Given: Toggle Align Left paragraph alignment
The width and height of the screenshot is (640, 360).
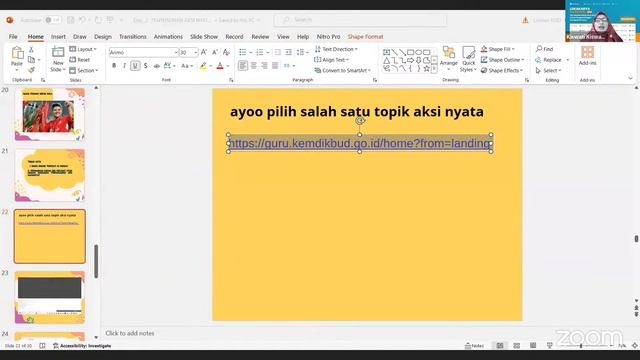Looking at the screenshot, I should pyautogui.click(x=242, y=66).
